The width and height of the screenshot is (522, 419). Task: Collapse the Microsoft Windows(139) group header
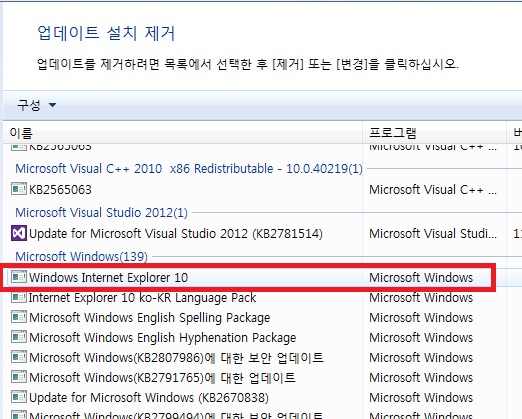click(81, 257)
